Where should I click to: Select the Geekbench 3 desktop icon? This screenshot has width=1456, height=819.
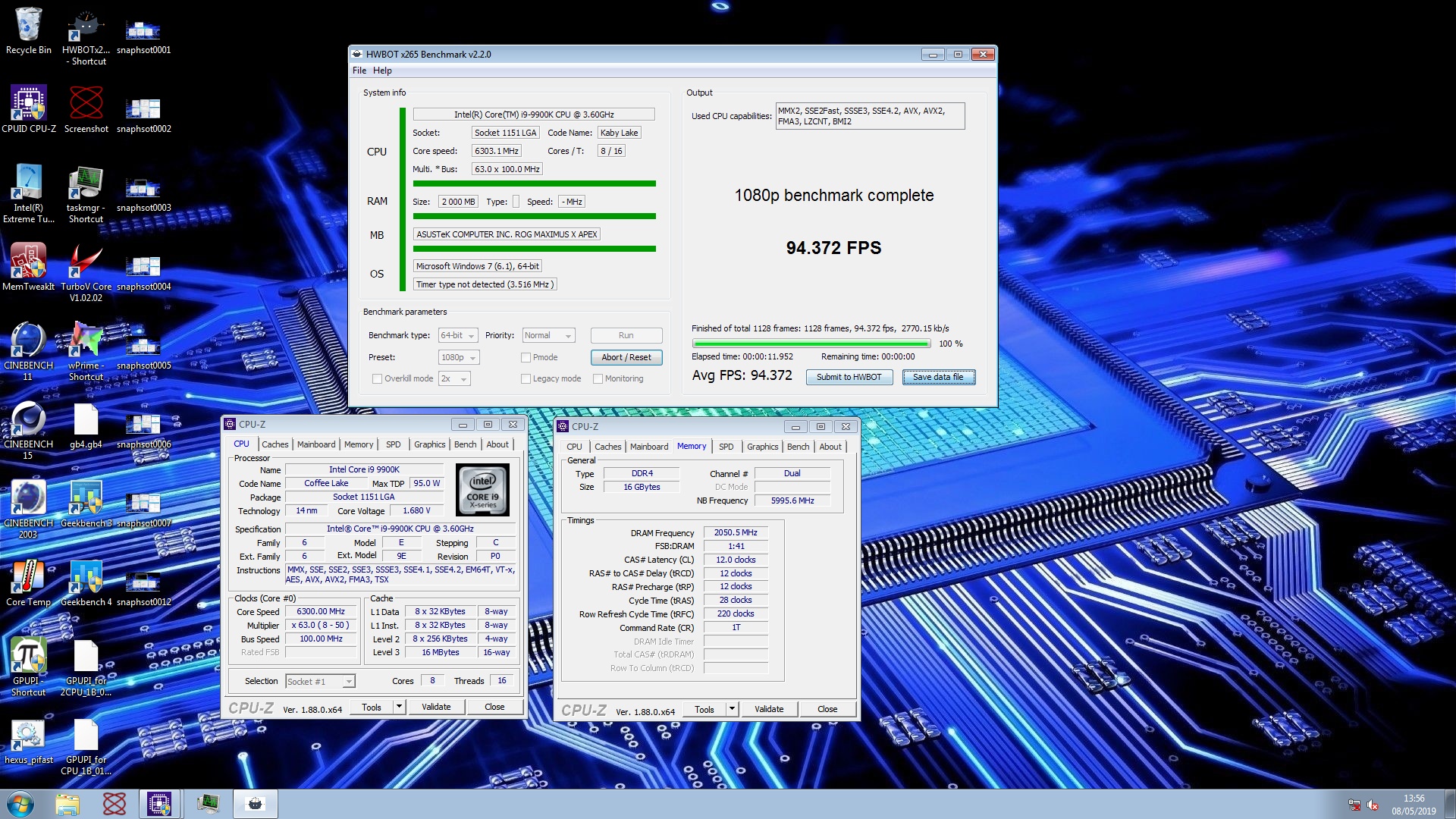(x=86, y=504)
